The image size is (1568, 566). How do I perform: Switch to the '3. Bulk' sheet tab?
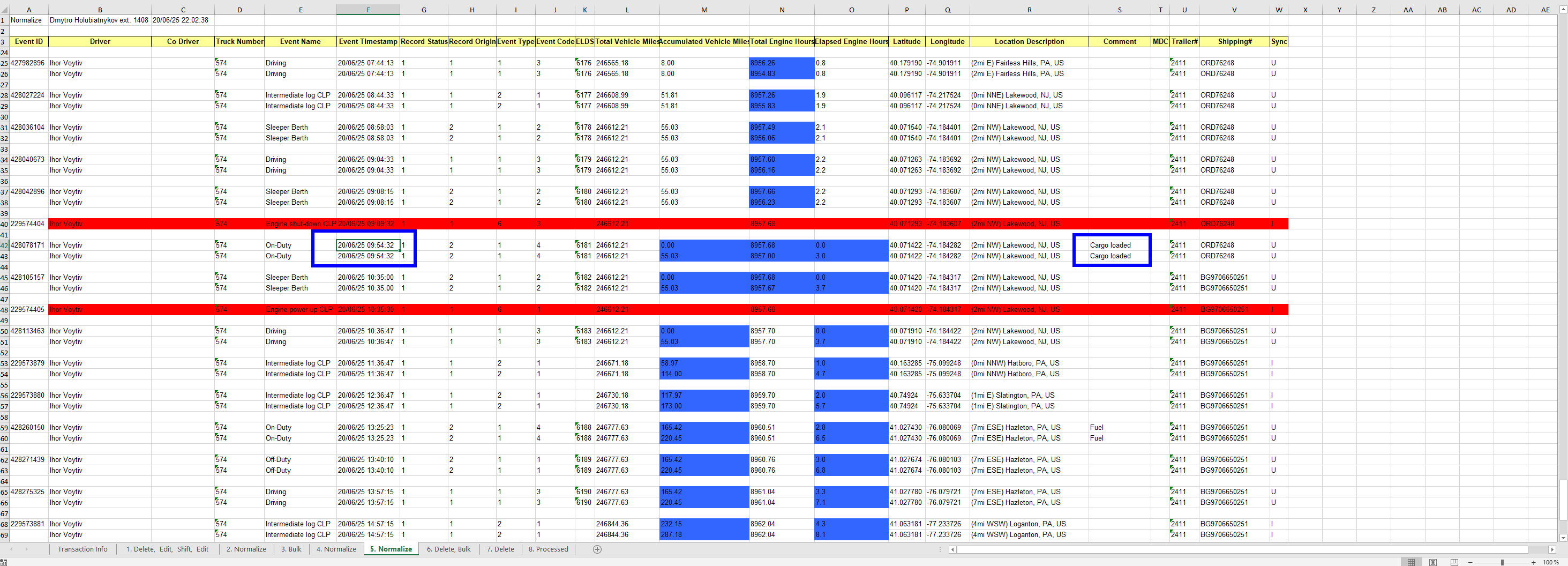point(291,549)
